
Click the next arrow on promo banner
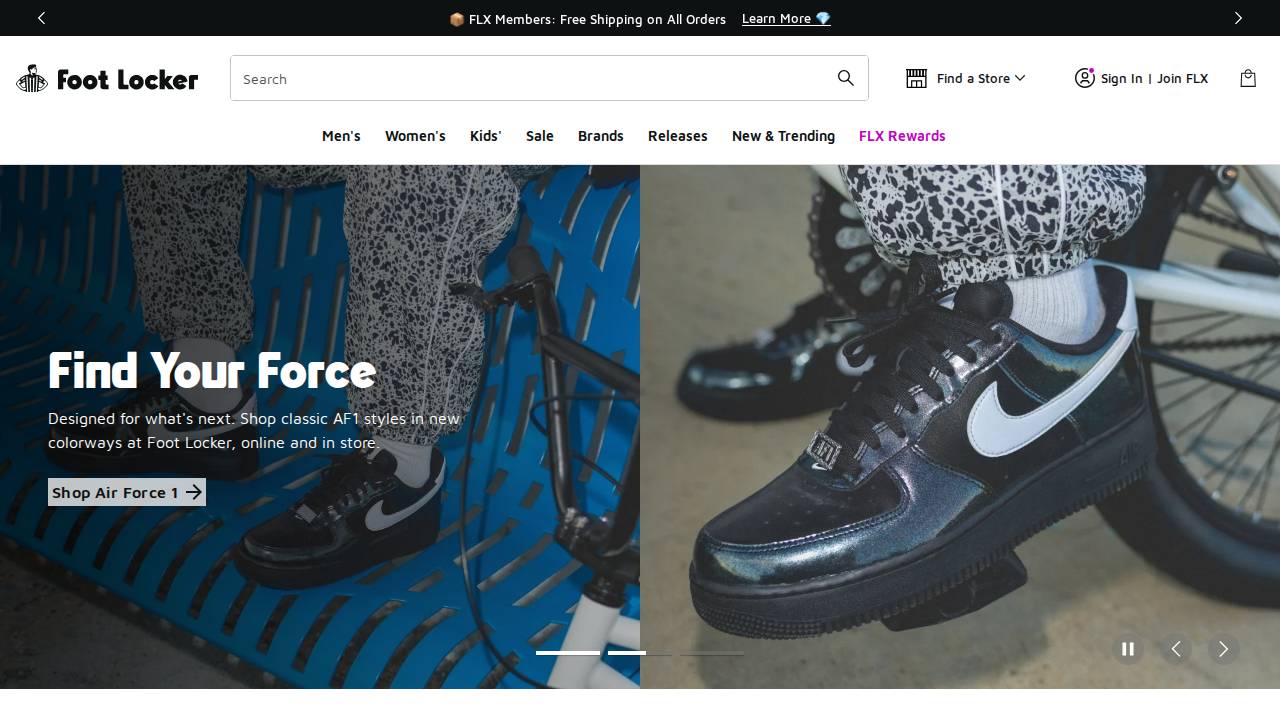tap(1238, 18)
